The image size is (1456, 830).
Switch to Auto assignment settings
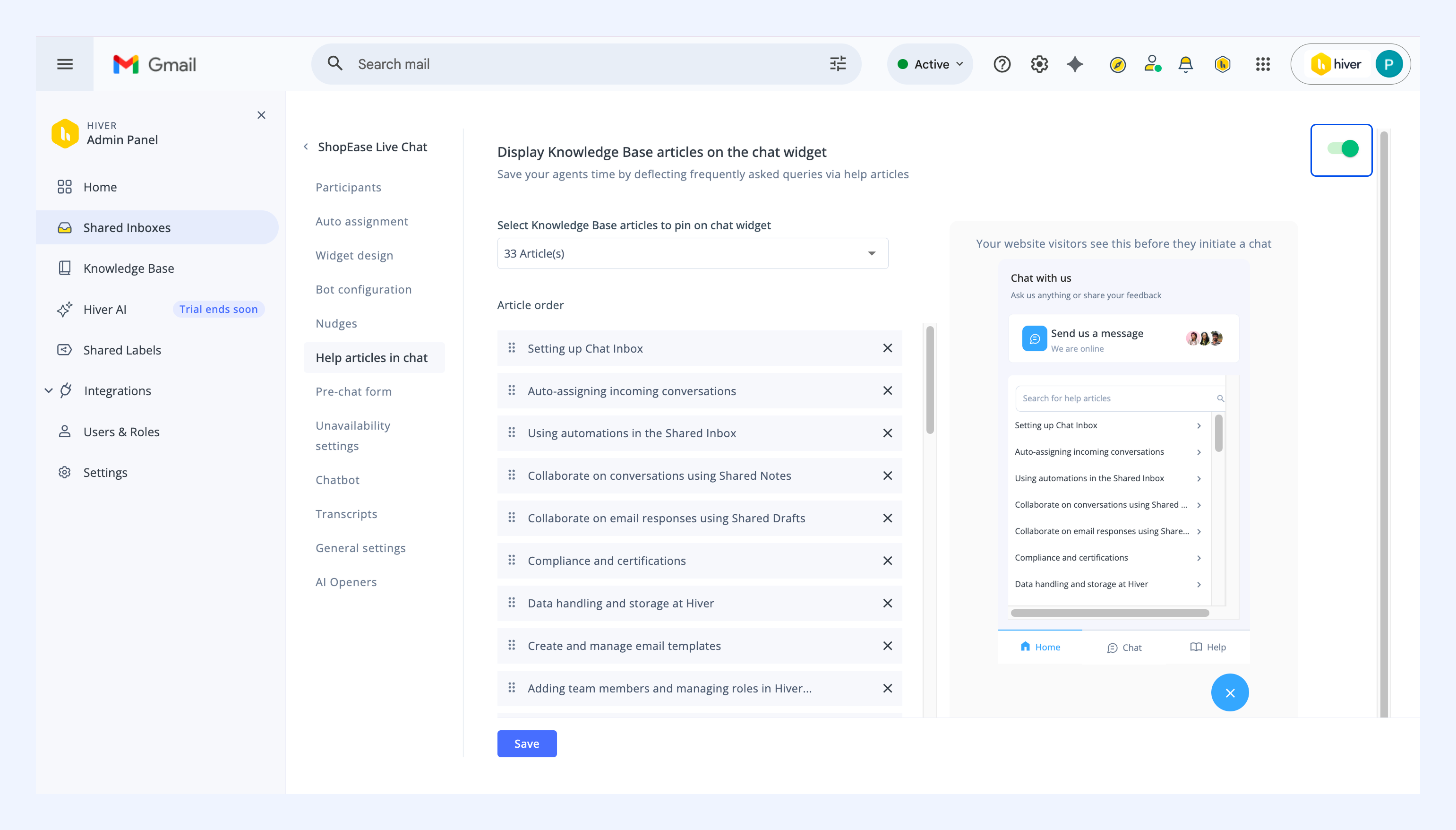coord(362,222)
